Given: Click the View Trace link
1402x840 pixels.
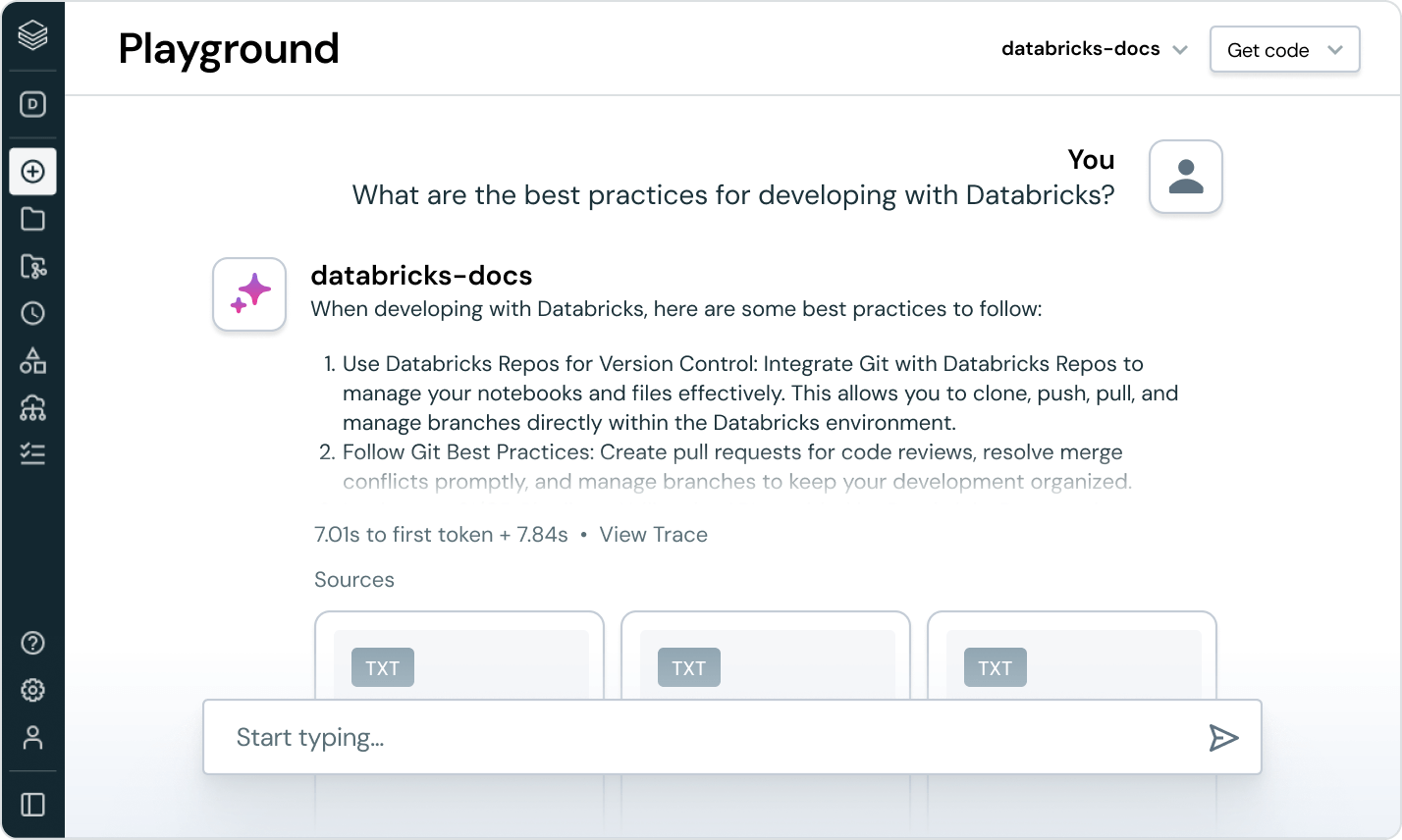Looking at the screenshot, I should pos(653,535).
